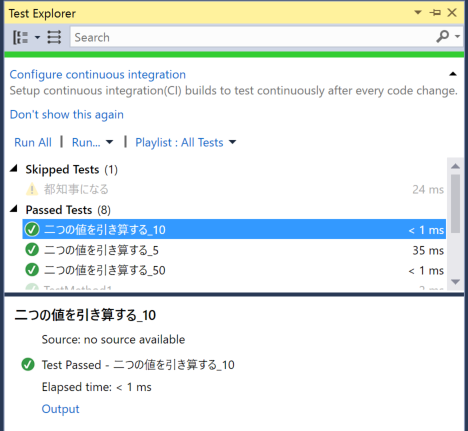Open Configure continuous integration link

click(x=98, y=74)
